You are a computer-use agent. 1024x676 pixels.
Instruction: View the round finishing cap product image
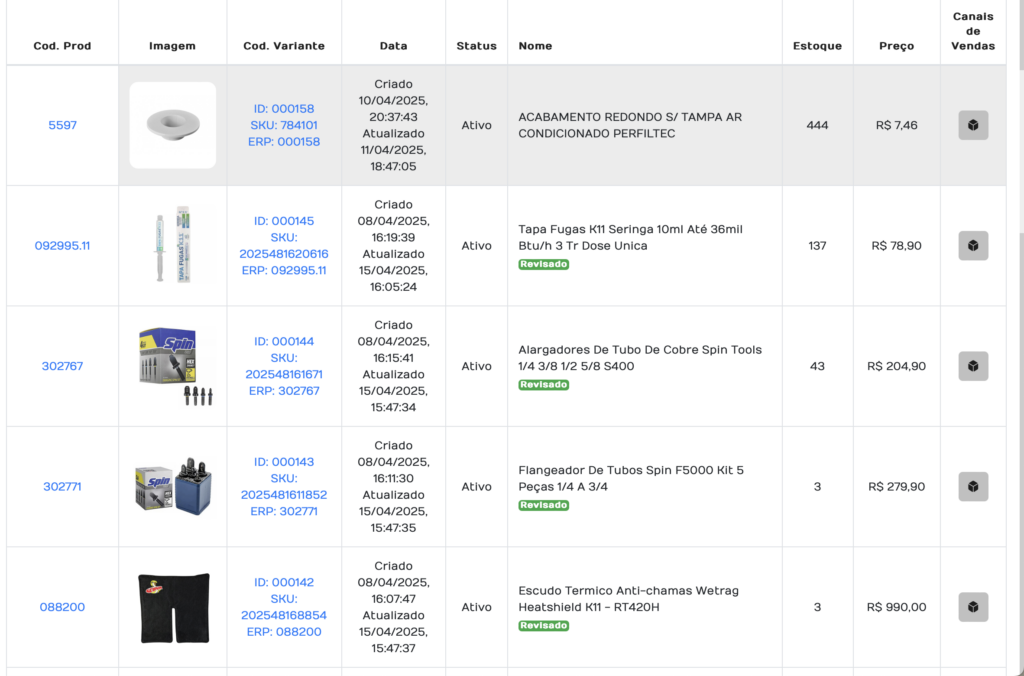tap(173, 125)
